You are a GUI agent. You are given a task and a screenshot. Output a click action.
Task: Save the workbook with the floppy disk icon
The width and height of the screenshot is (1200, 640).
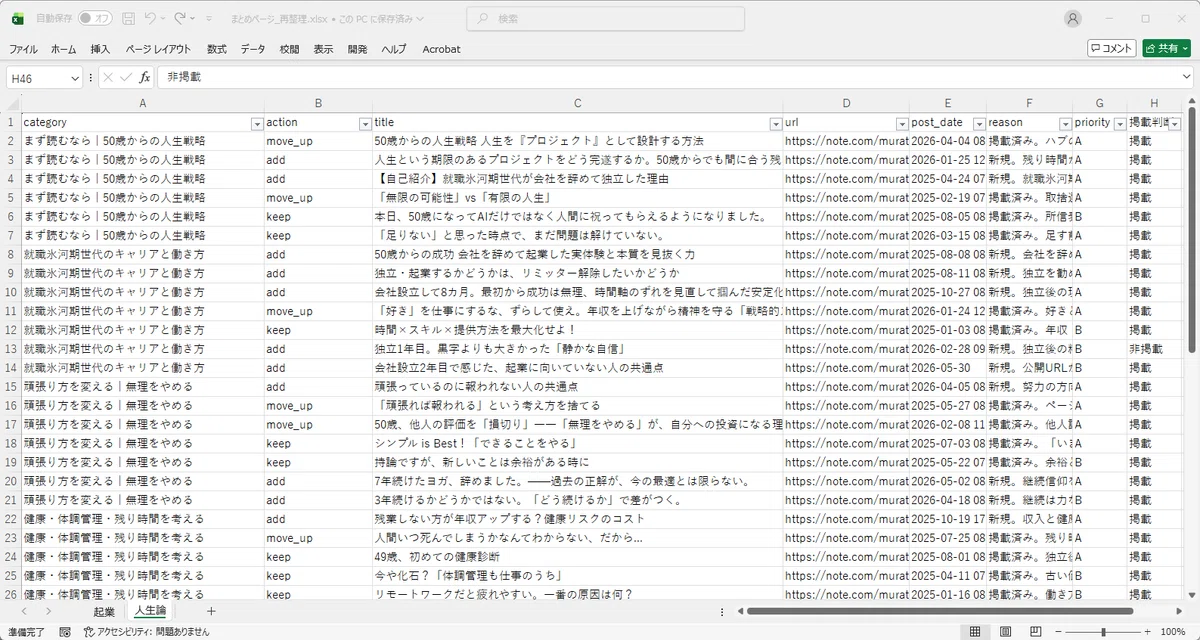point(129,19)
